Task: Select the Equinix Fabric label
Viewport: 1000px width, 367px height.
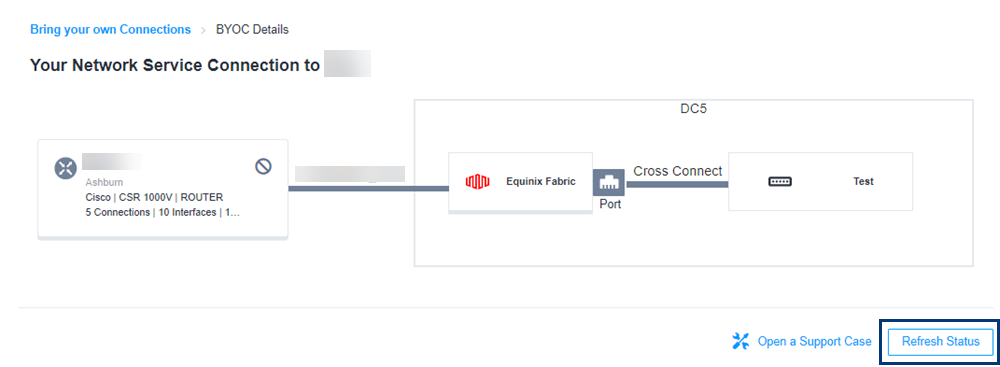Action: [541, 181]
